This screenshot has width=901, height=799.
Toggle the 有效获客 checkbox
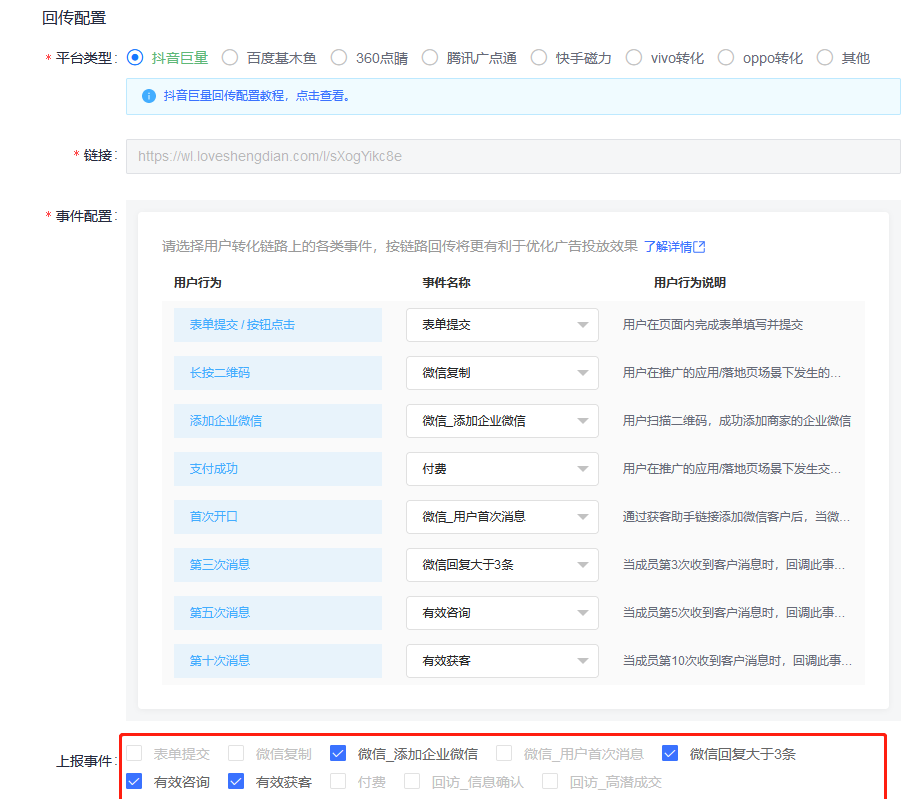point(236,782)
